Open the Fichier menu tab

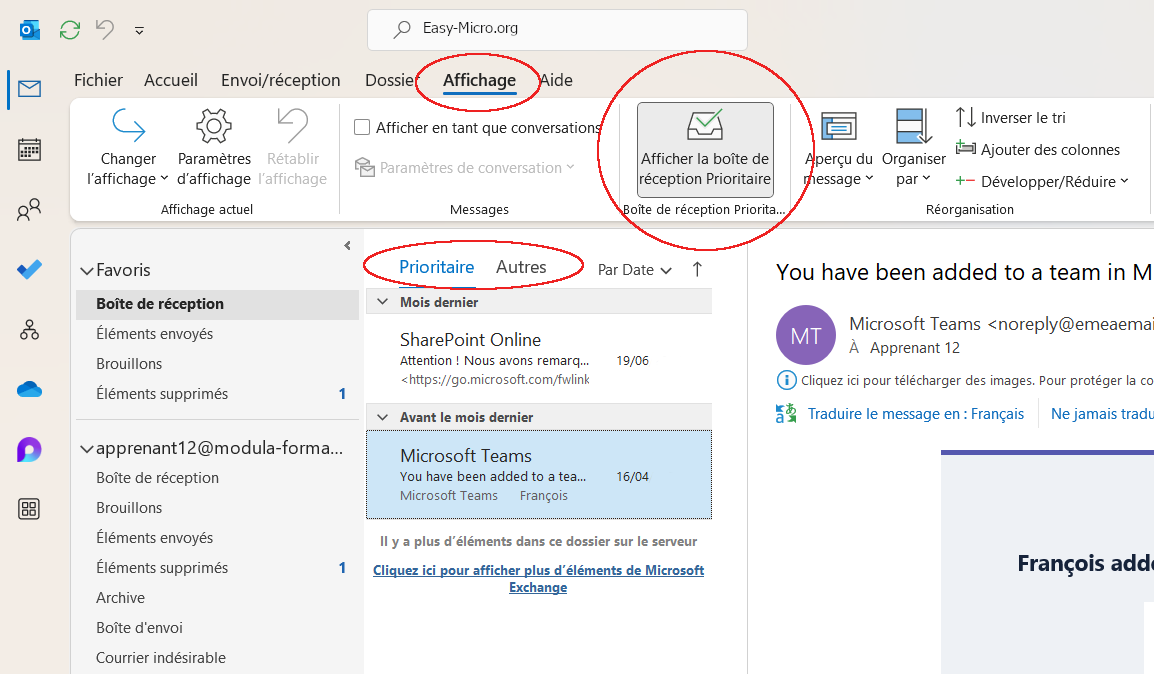[x=98, y=80]
